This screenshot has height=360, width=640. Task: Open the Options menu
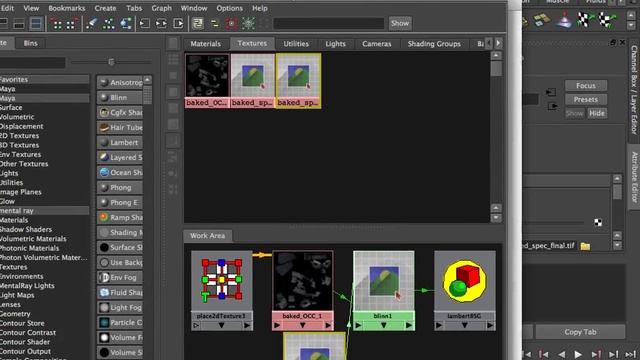(229, 8)
